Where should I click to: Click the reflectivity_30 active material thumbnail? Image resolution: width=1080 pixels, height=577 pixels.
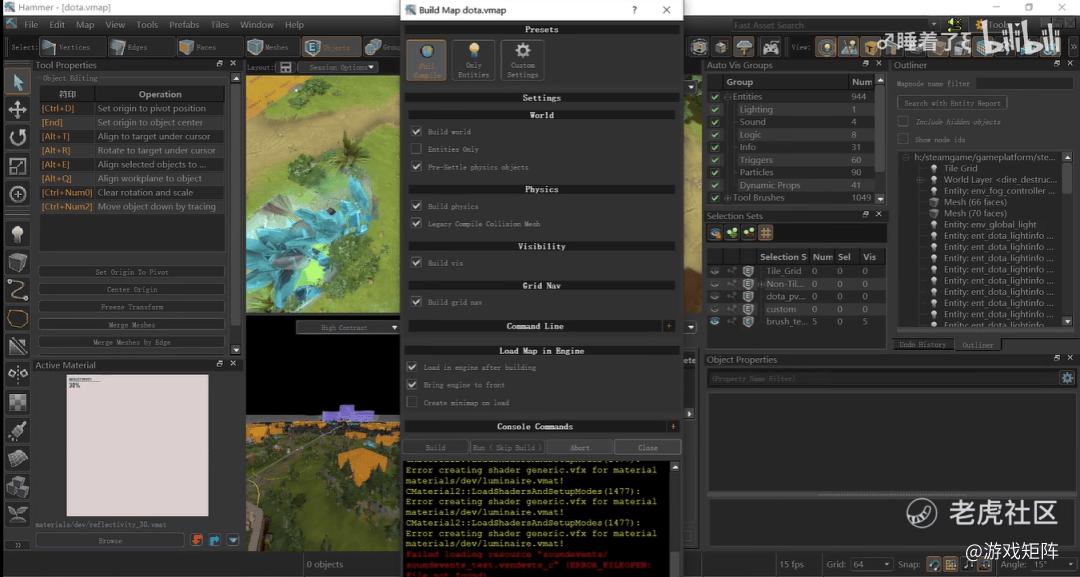click(x=137, y=445)
